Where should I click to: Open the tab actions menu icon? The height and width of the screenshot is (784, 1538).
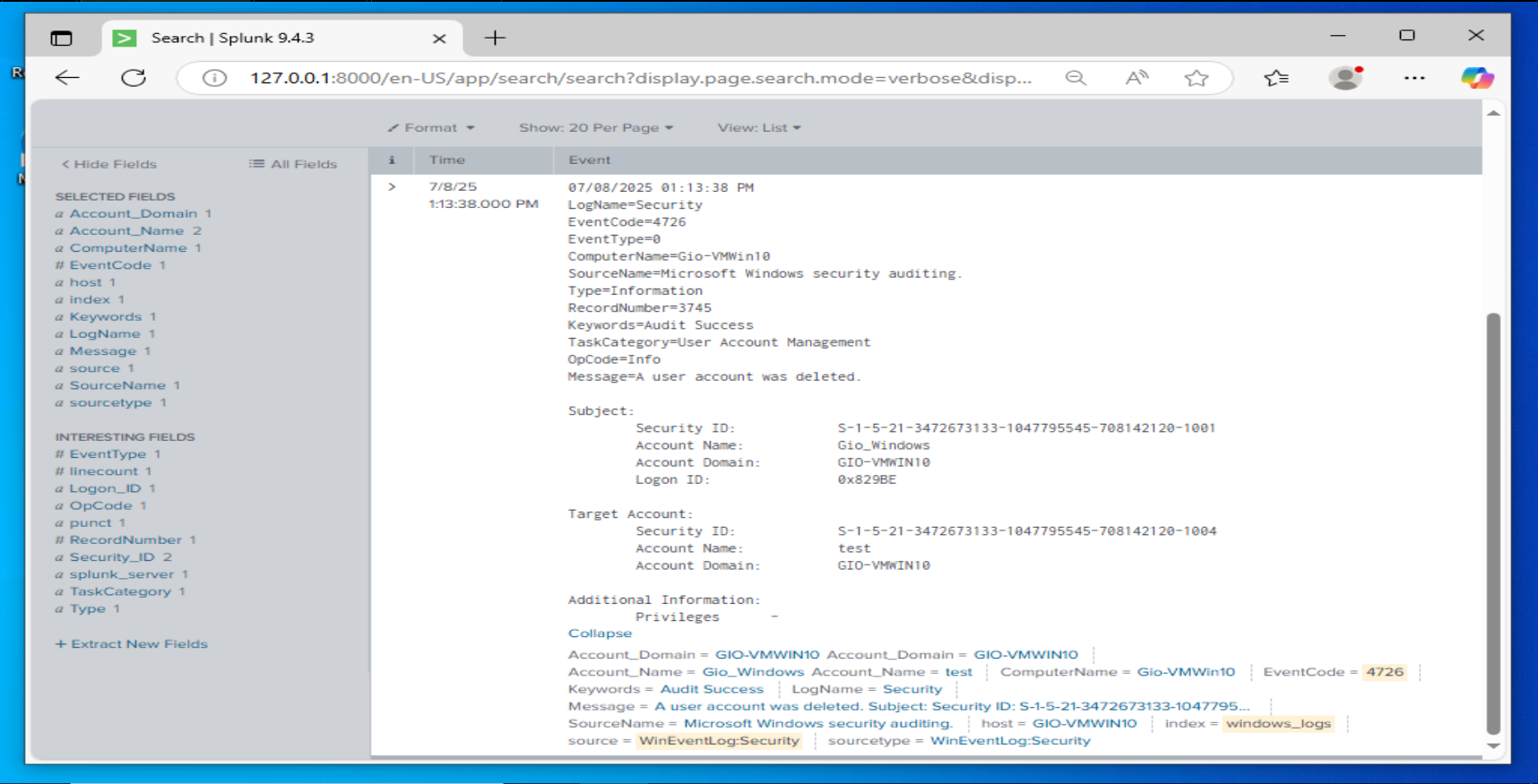point(61,38)
